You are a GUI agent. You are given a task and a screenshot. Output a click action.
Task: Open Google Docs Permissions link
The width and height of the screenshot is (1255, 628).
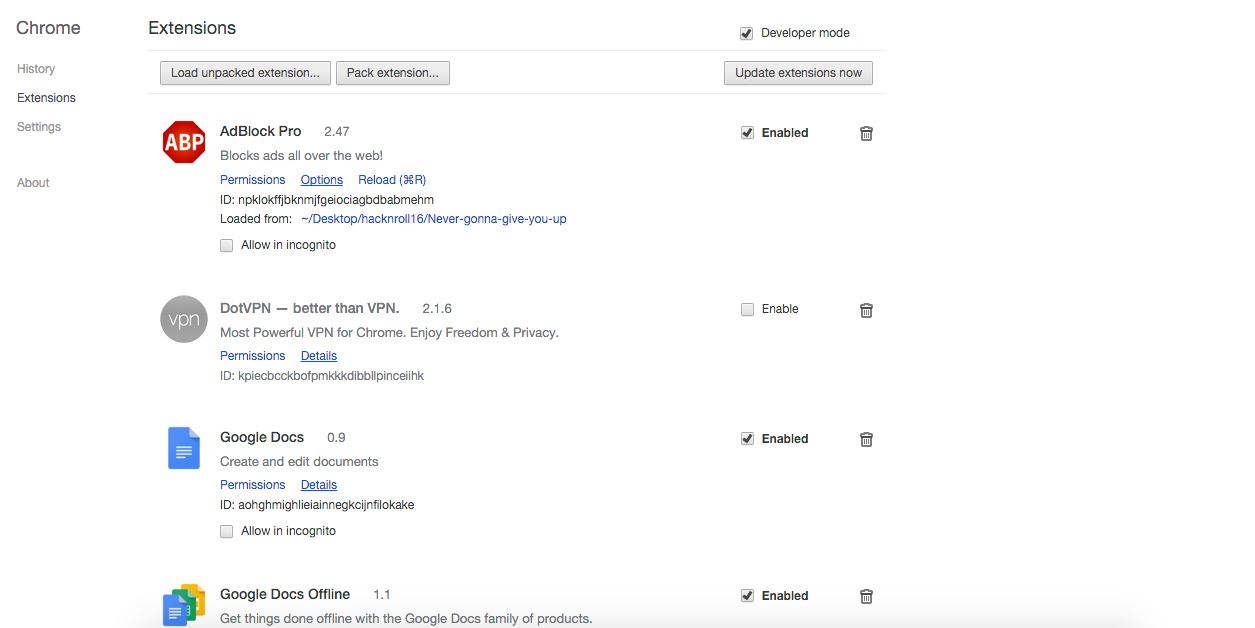pos(253,485)
